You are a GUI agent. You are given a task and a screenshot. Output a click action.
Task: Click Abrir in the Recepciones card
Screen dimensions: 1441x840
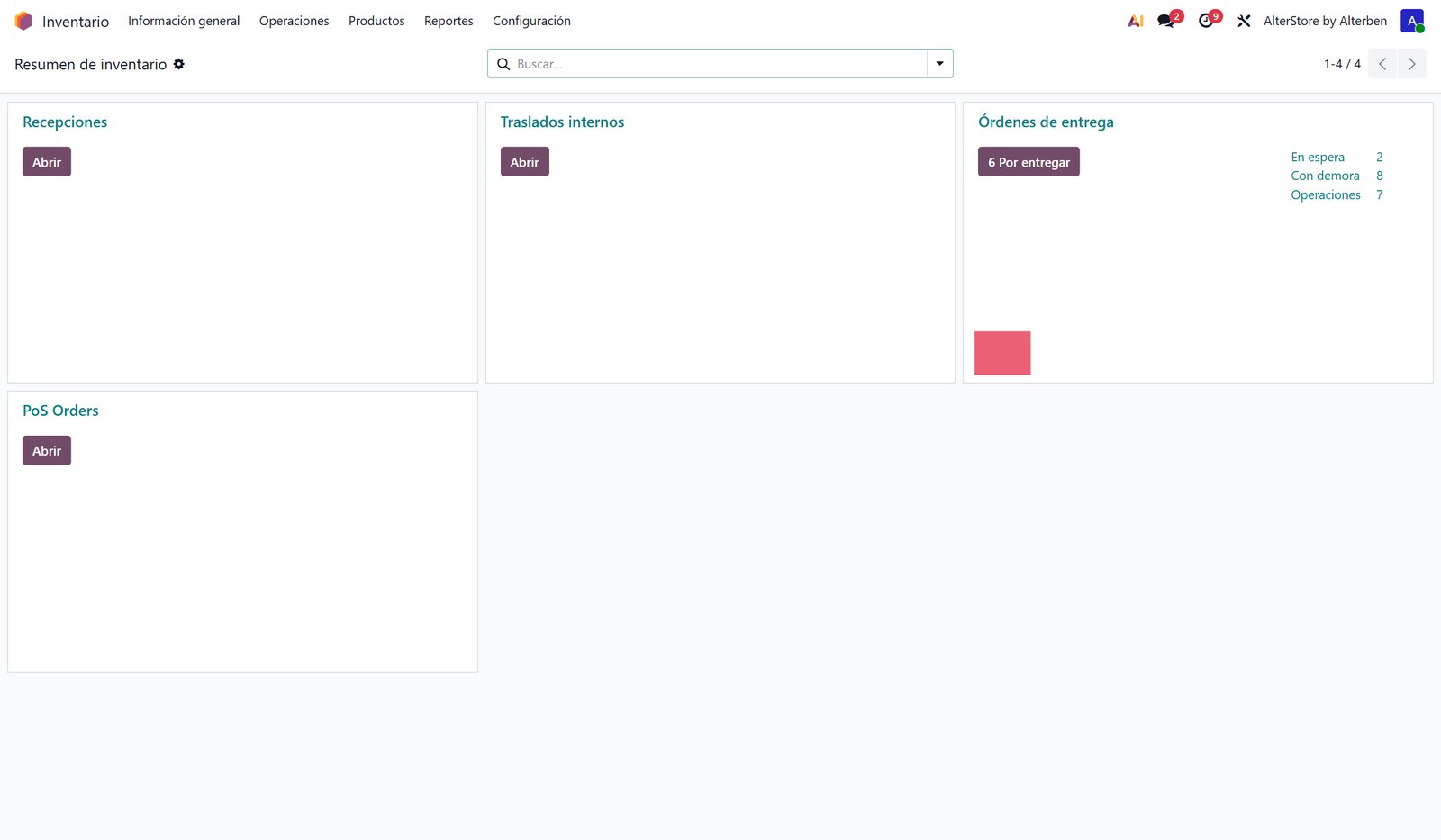pos(47,162)
